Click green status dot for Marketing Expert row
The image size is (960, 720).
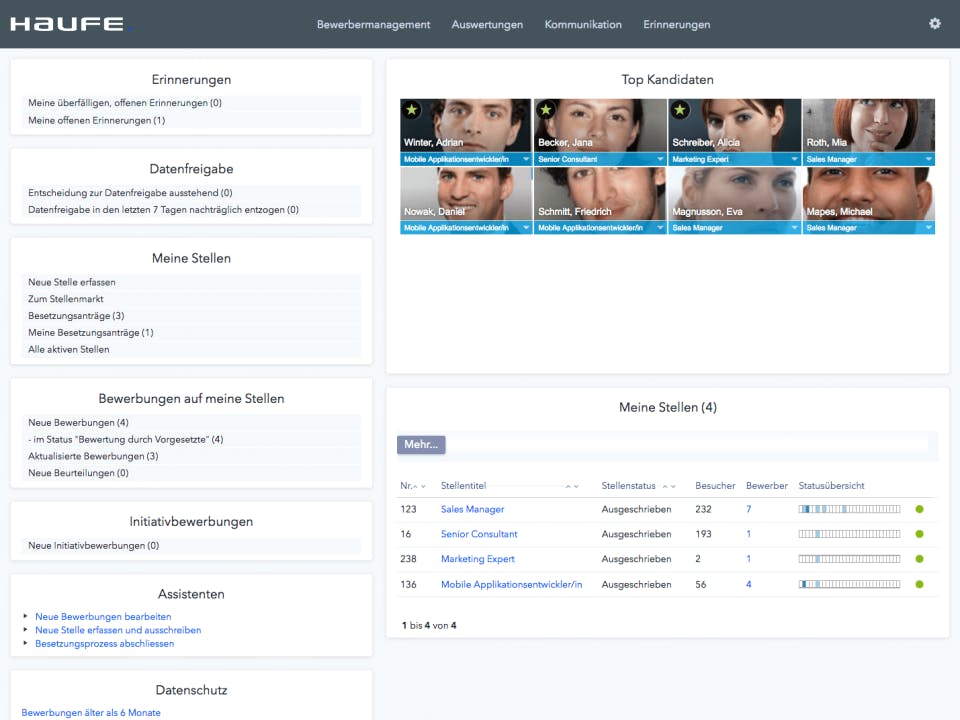point(919,559)
